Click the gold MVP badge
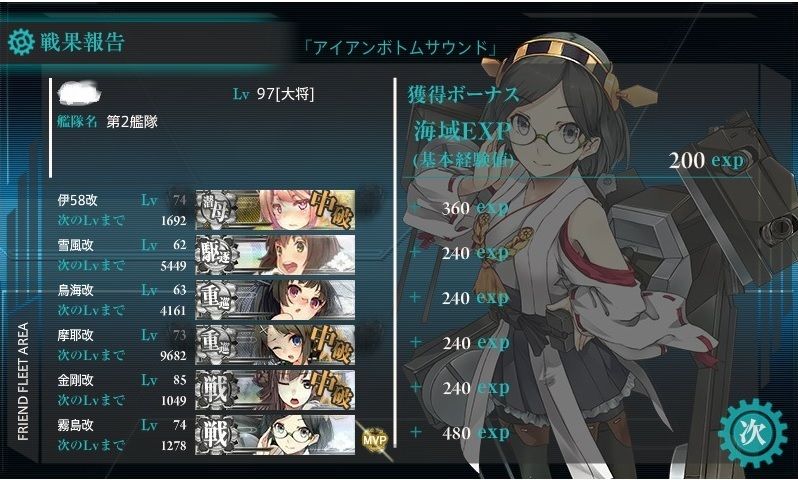798x480 pixels. coord(375,439)
